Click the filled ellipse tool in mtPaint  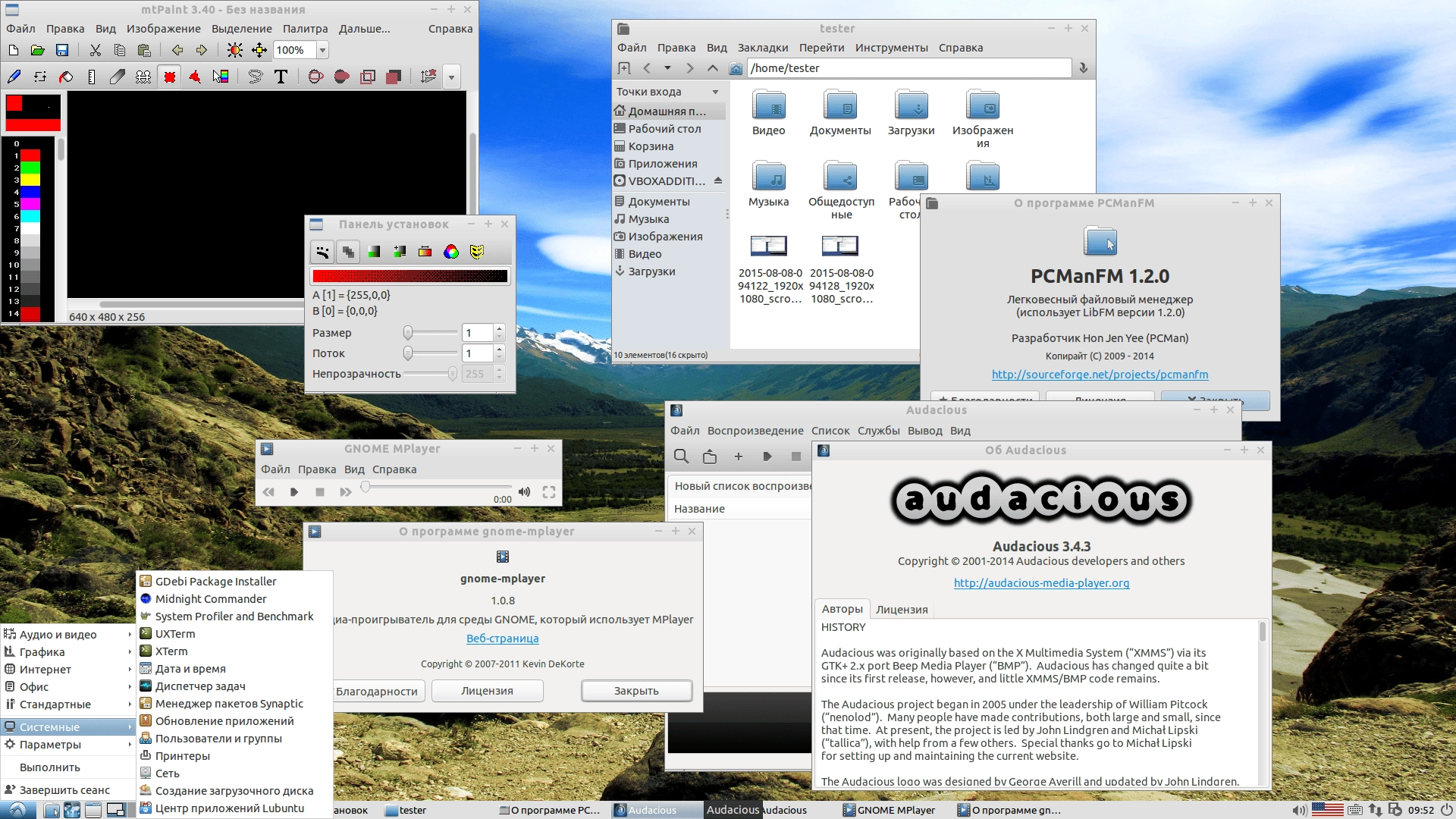[342, 77]
